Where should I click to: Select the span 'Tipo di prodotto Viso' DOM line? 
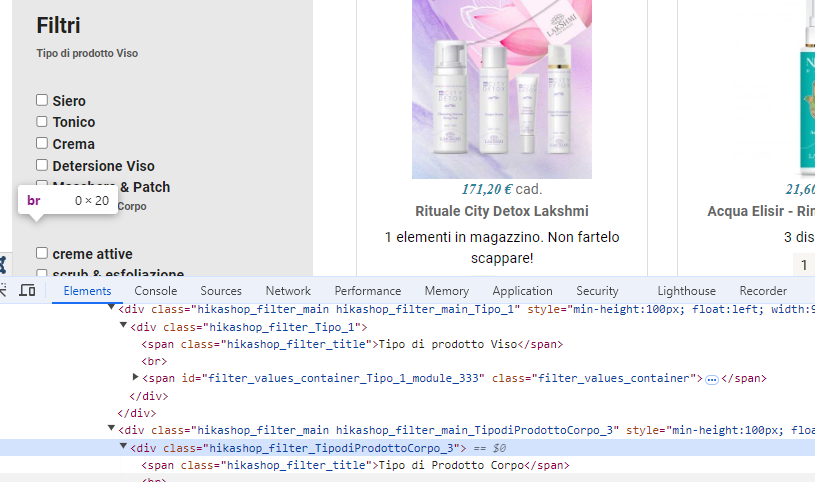point(352,344)
